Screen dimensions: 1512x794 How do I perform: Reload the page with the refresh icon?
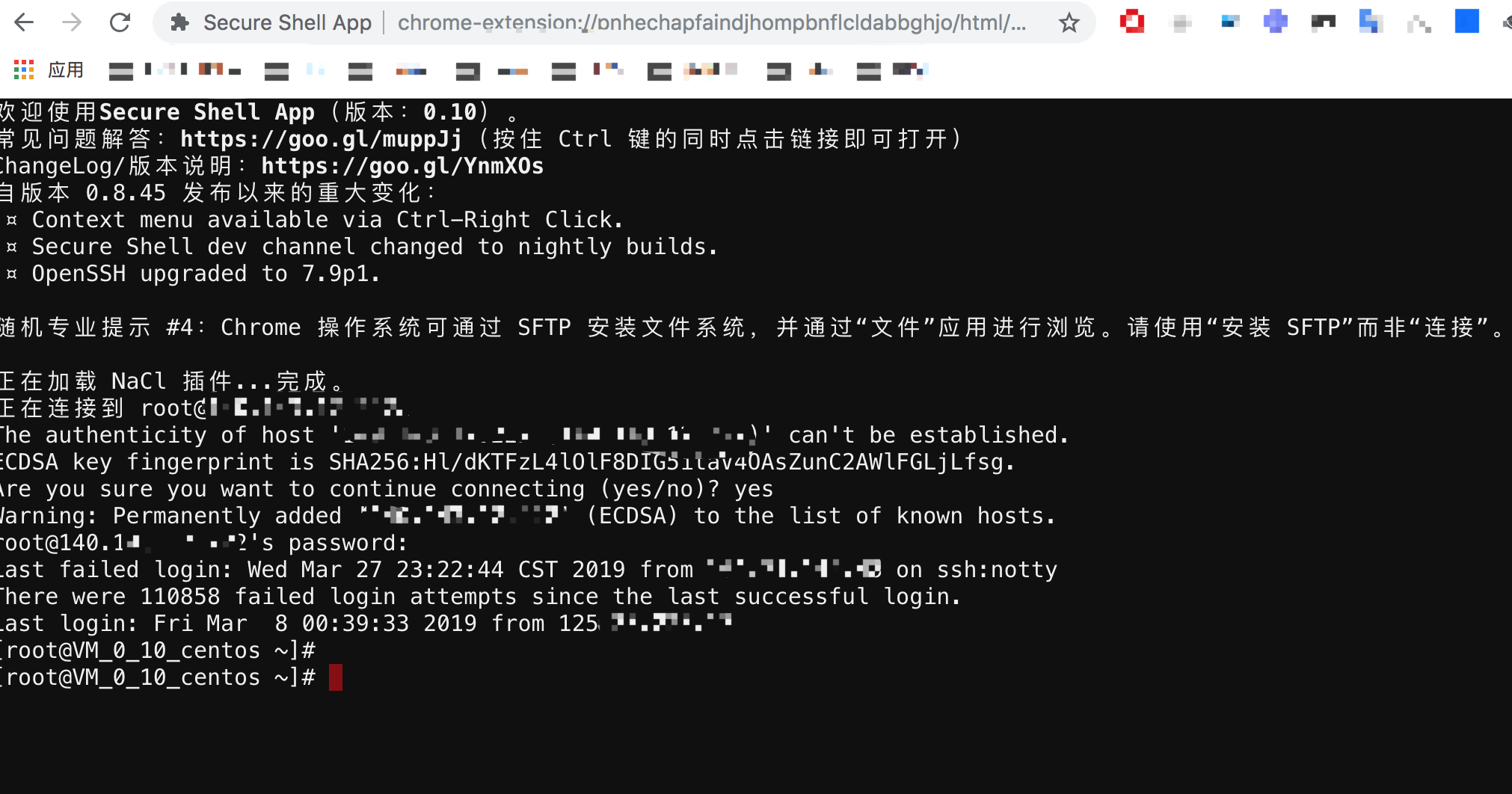click(x=120, y=22)
